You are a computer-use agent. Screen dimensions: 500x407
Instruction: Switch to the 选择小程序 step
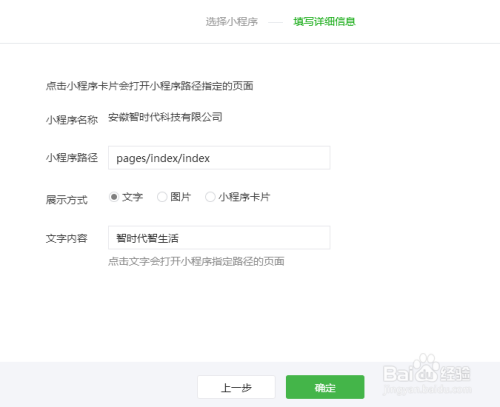coord(232,22)
